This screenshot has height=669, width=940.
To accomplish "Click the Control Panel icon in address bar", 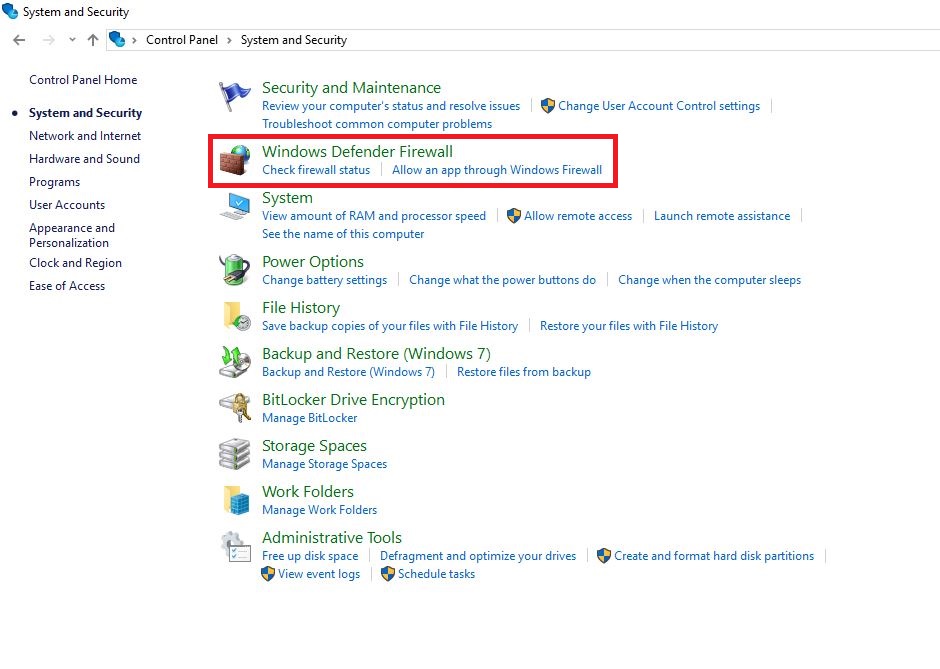I will 117,40.
